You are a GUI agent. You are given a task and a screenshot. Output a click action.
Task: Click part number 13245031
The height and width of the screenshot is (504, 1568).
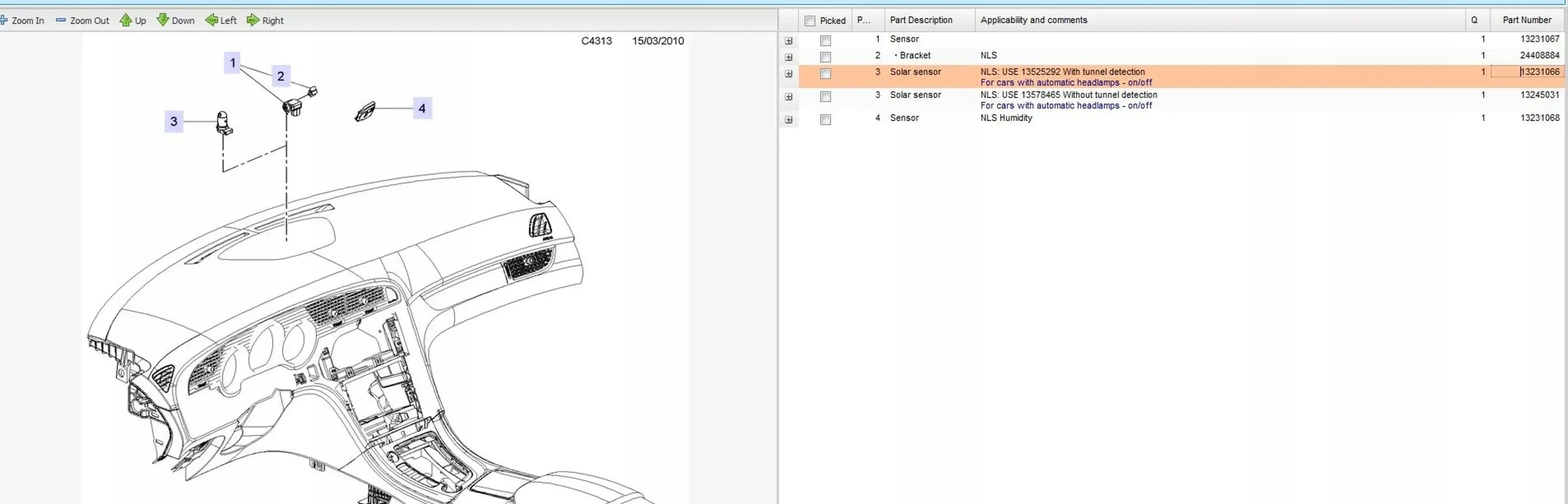[1540, 95]
